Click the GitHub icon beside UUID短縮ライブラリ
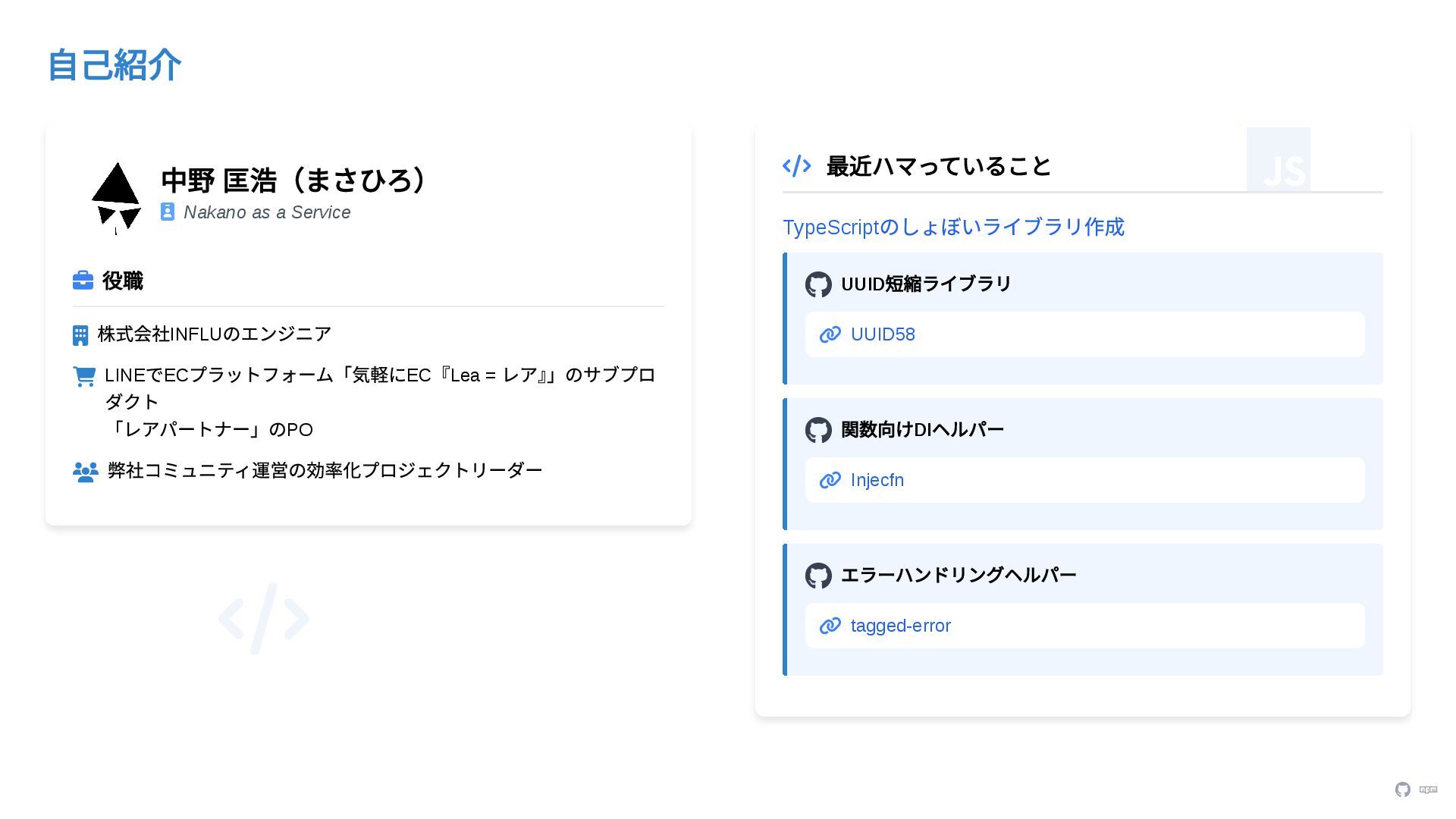The height and width of the screenshot is (819, 1456). pyautogui.click(x=818, y=284)
